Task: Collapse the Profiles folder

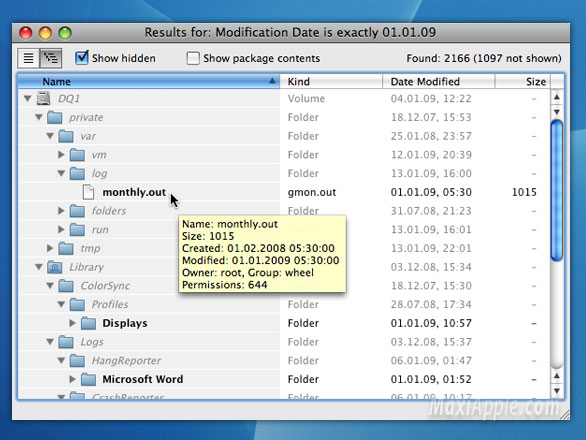Action: point(61,304)
